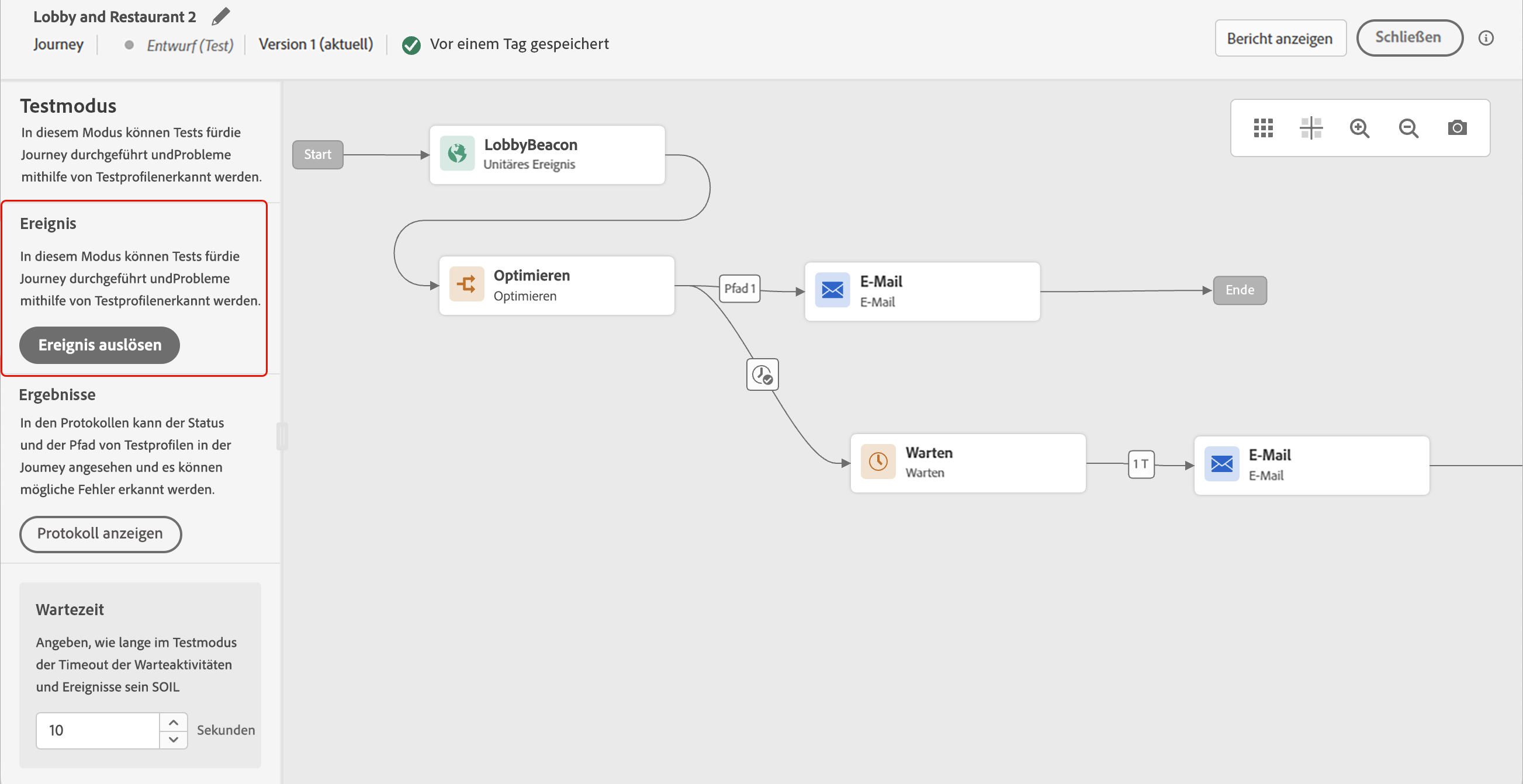
Task: Zoom in on the journey canvas
Action: pos(1359,127)
